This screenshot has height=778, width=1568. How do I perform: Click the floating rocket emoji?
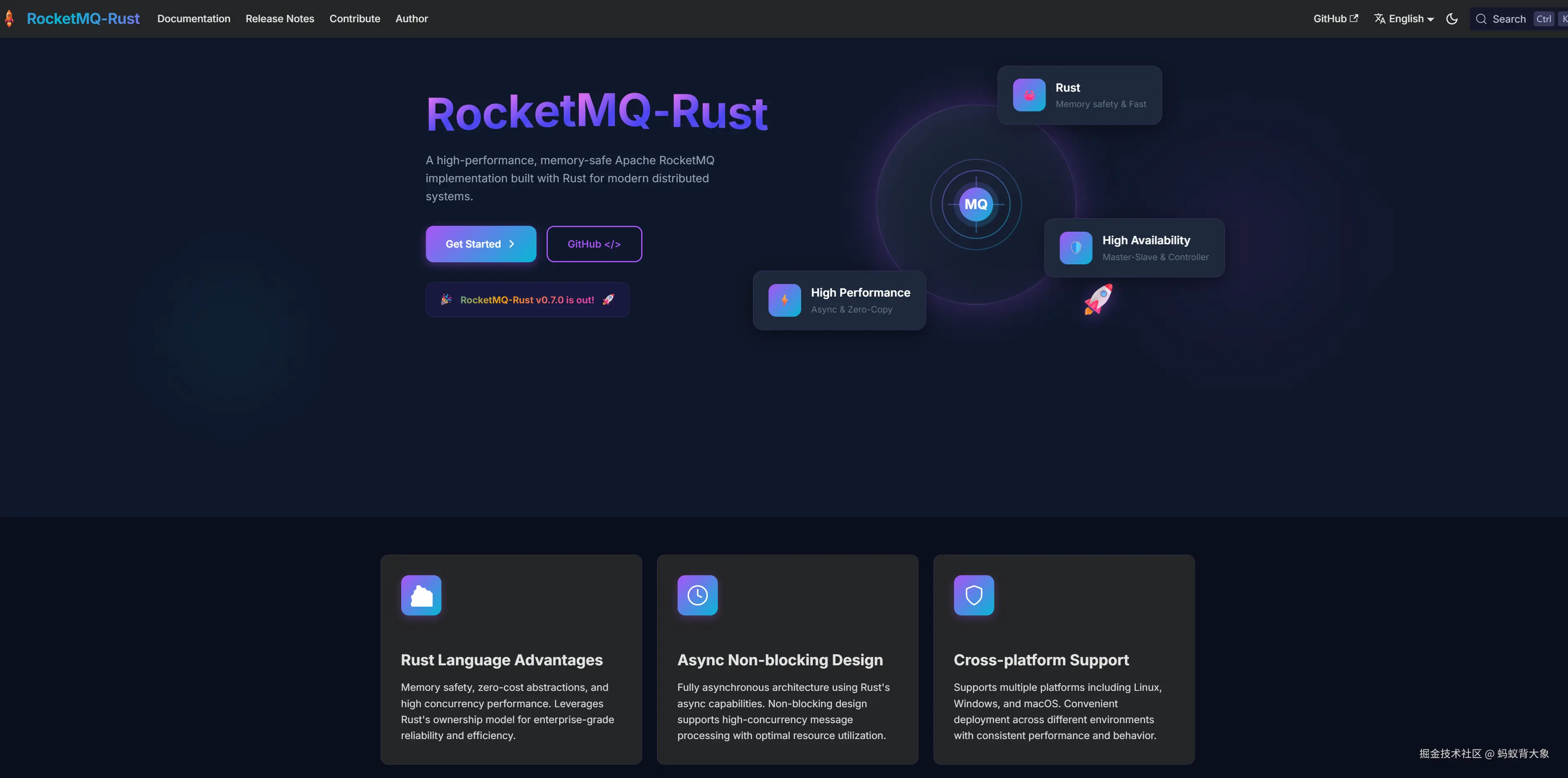pos(1098,299)
